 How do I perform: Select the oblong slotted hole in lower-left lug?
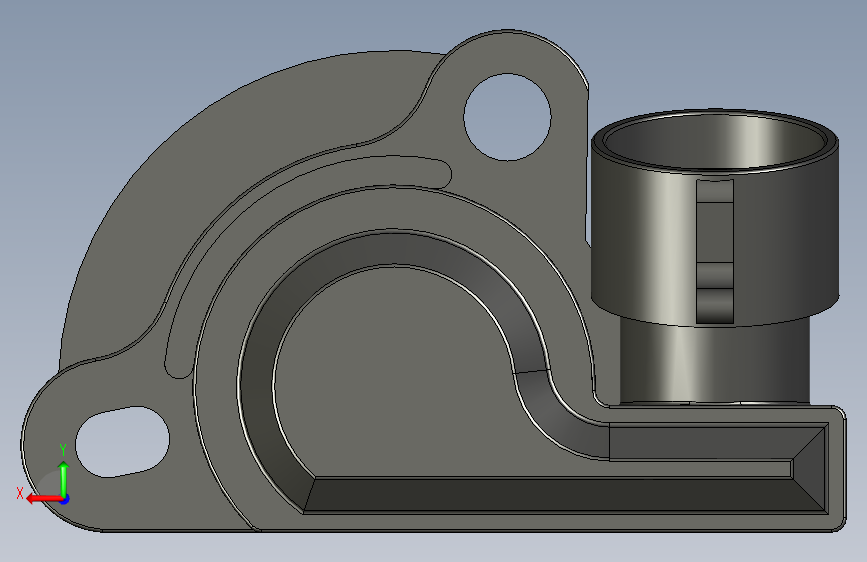click(x=122, y=442)
